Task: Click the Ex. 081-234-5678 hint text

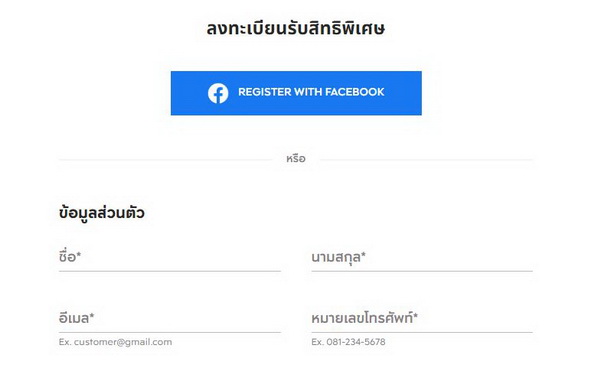Action: (348, 342)
